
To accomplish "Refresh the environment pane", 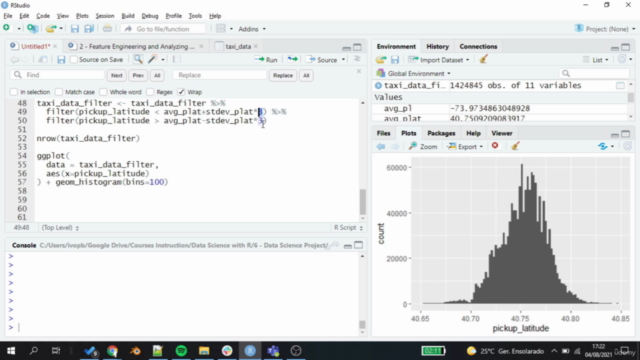I will click(x=622, y=60).
